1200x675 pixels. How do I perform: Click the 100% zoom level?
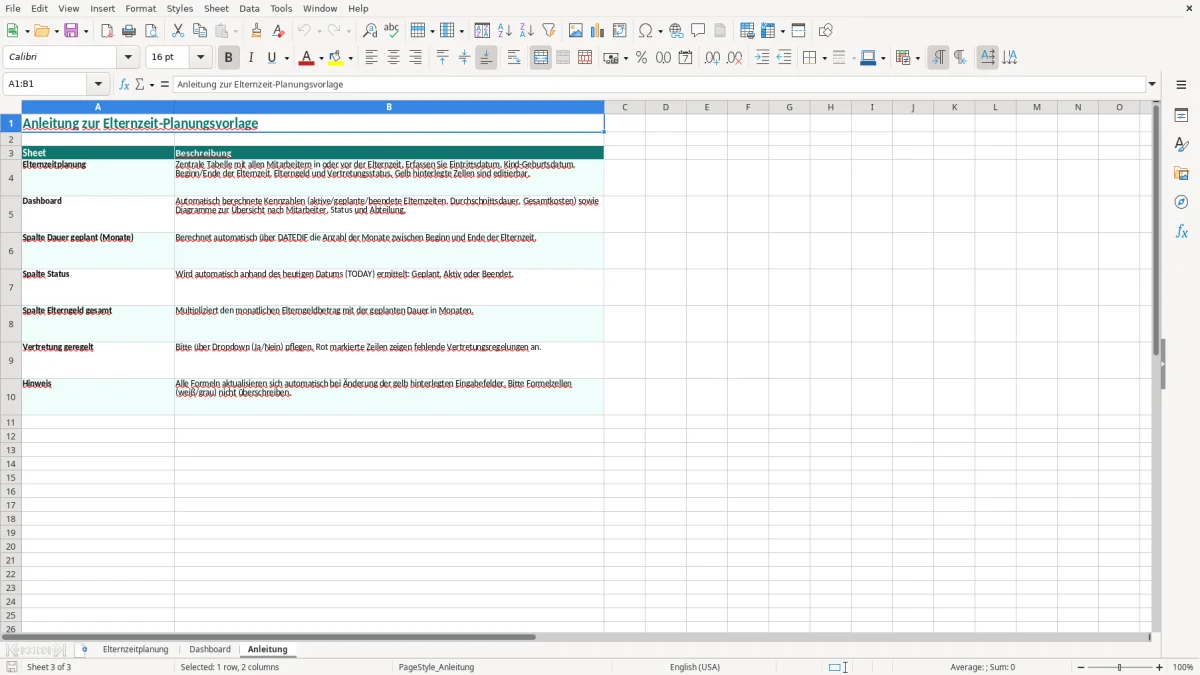[1183, 667]
